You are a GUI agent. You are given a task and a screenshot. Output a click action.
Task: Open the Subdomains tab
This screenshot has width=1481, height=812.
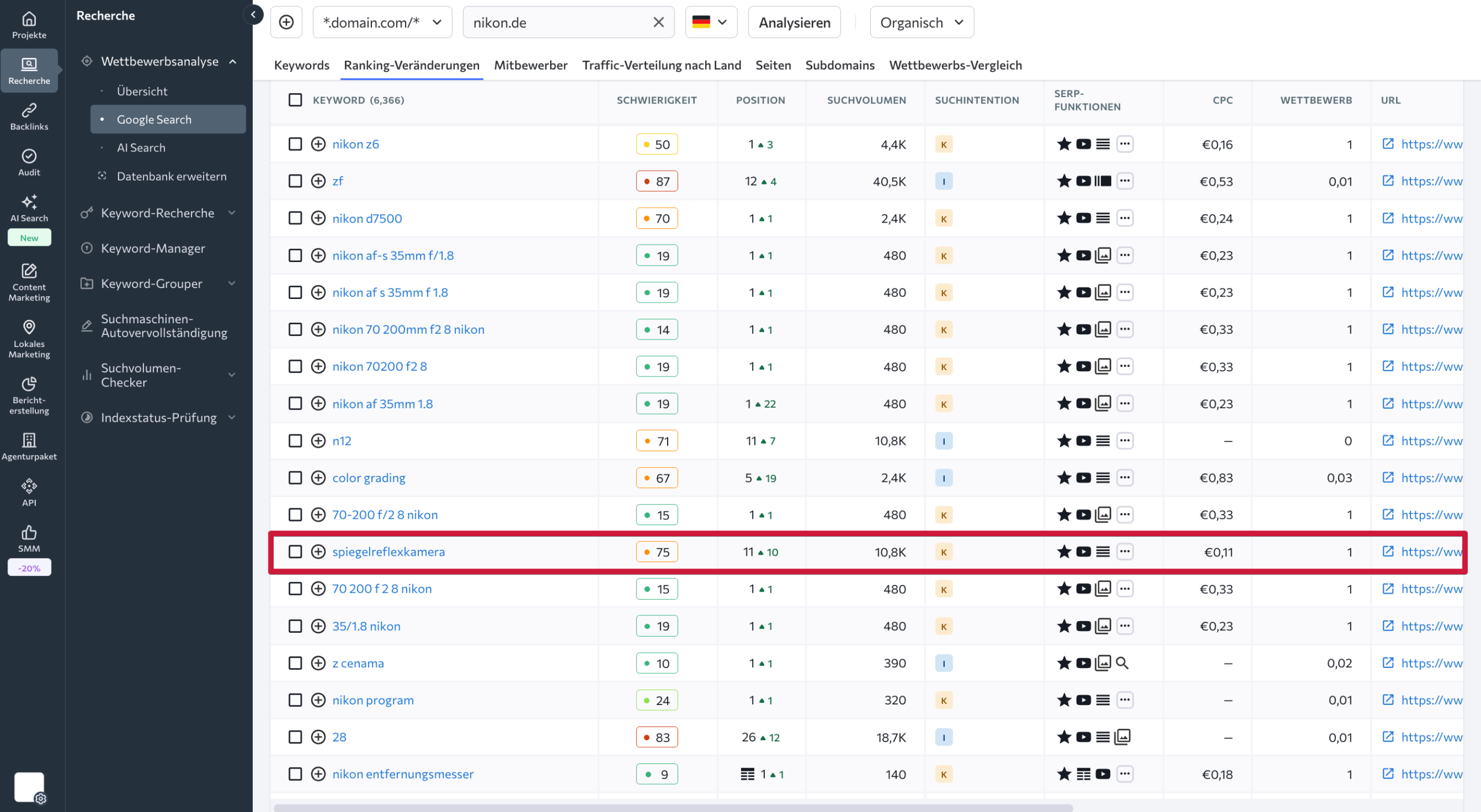[839, 65]
